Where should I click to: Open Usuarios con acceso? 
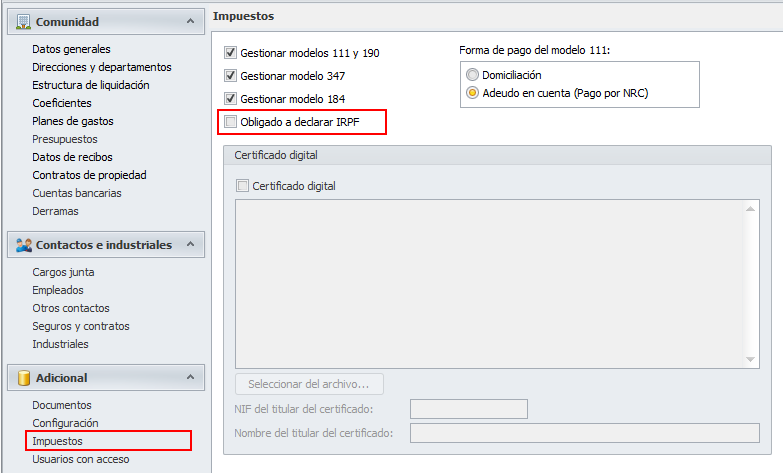[81, 459]
